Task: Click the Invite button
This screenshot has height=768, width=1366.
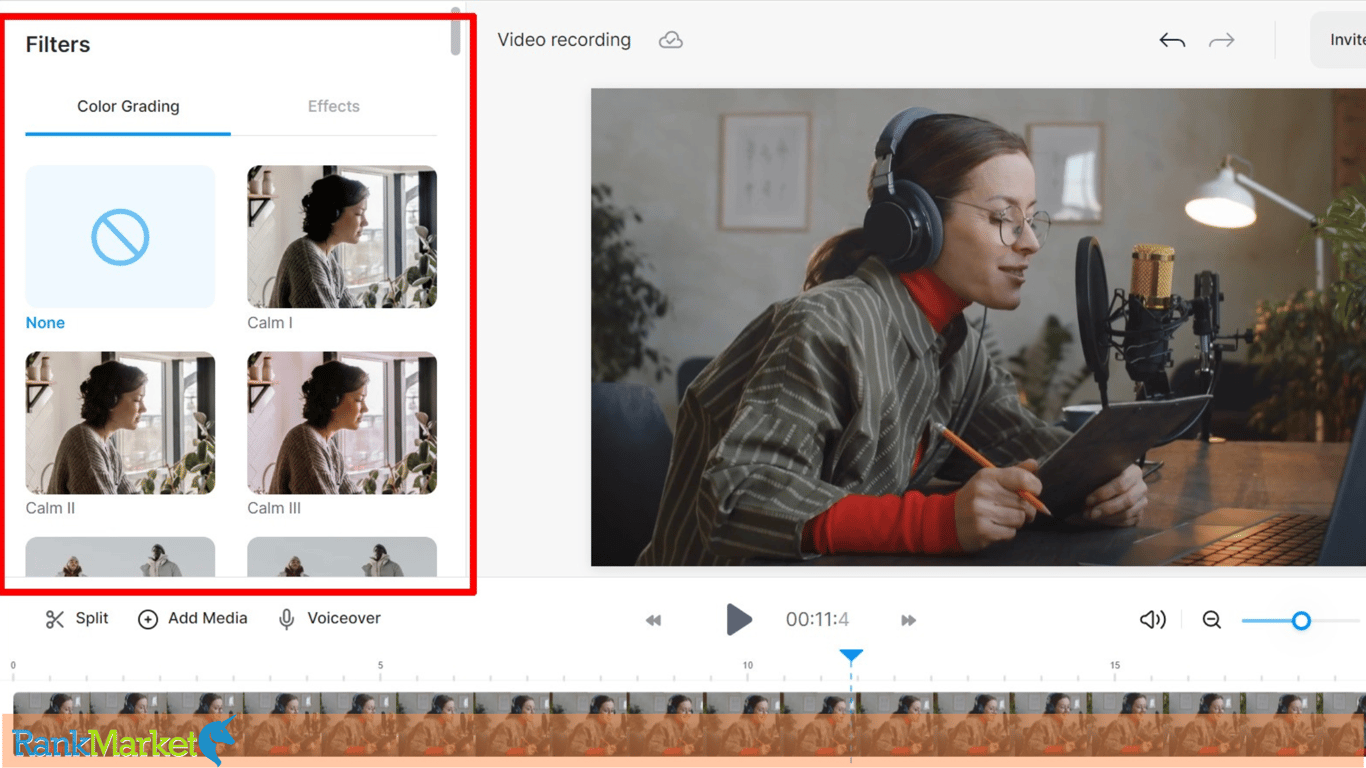Action: [1340, 40]
